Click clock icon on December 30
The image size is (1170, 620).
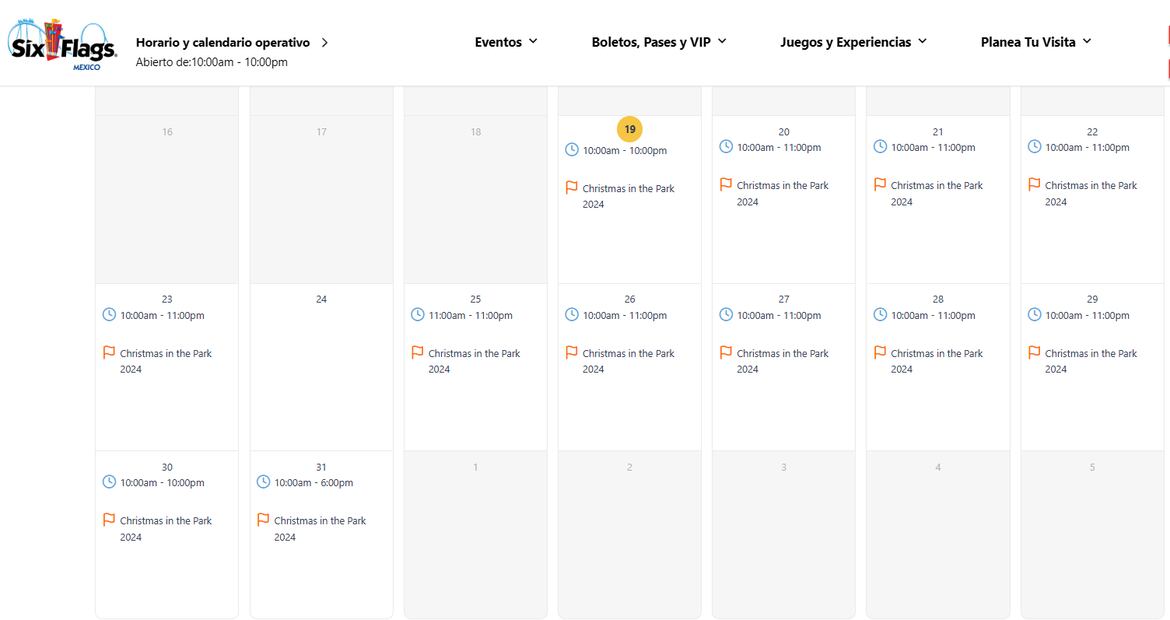(x=110, y=482)
